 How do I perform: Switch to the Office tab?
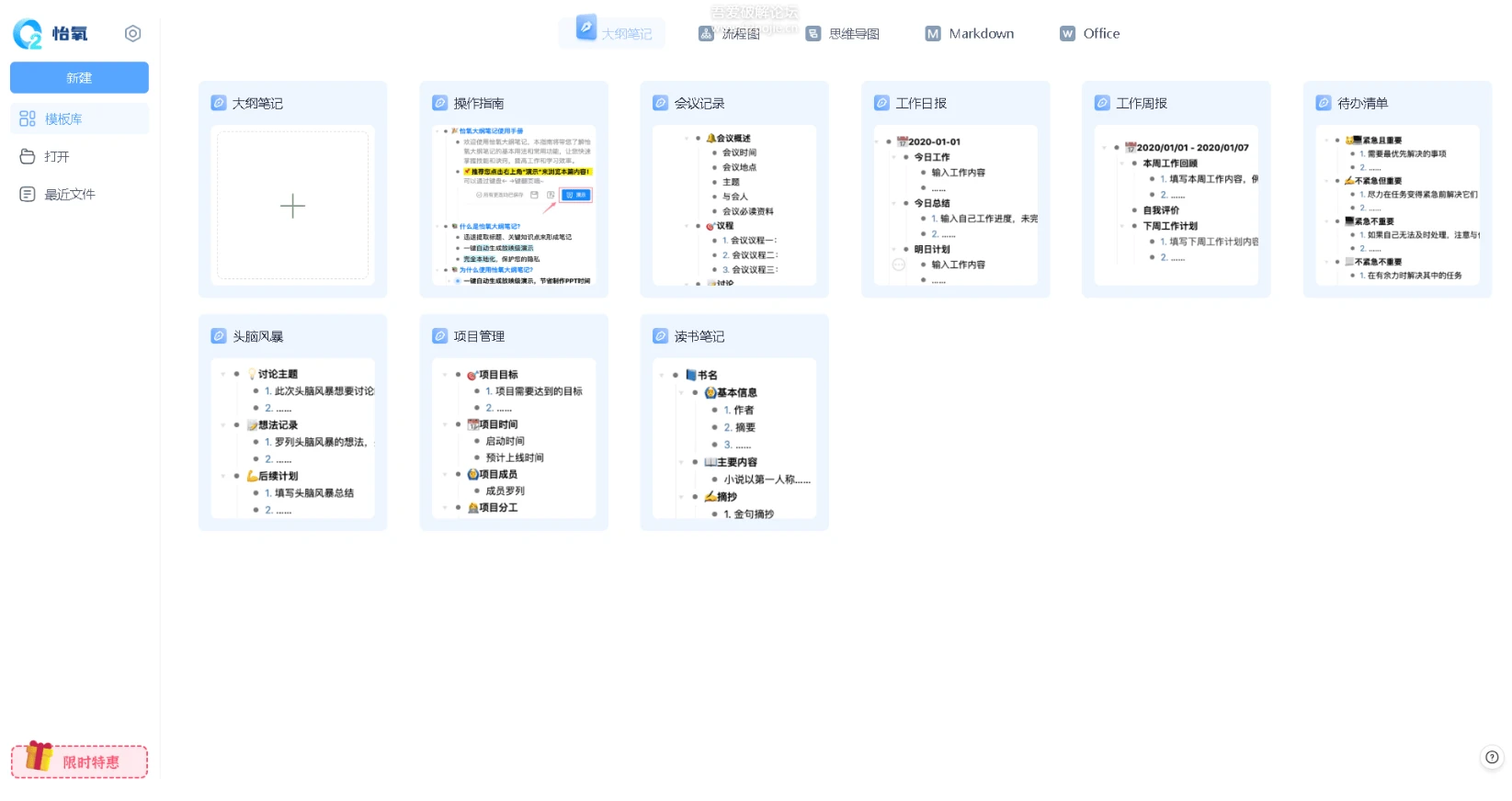[1090, 33]
